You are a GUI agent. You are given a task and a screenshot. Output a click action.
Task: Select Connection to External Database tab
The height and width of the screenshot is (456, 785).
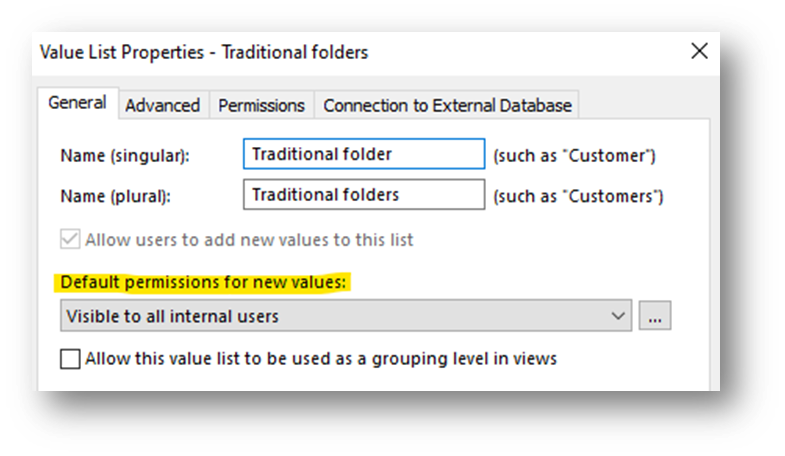447,105
